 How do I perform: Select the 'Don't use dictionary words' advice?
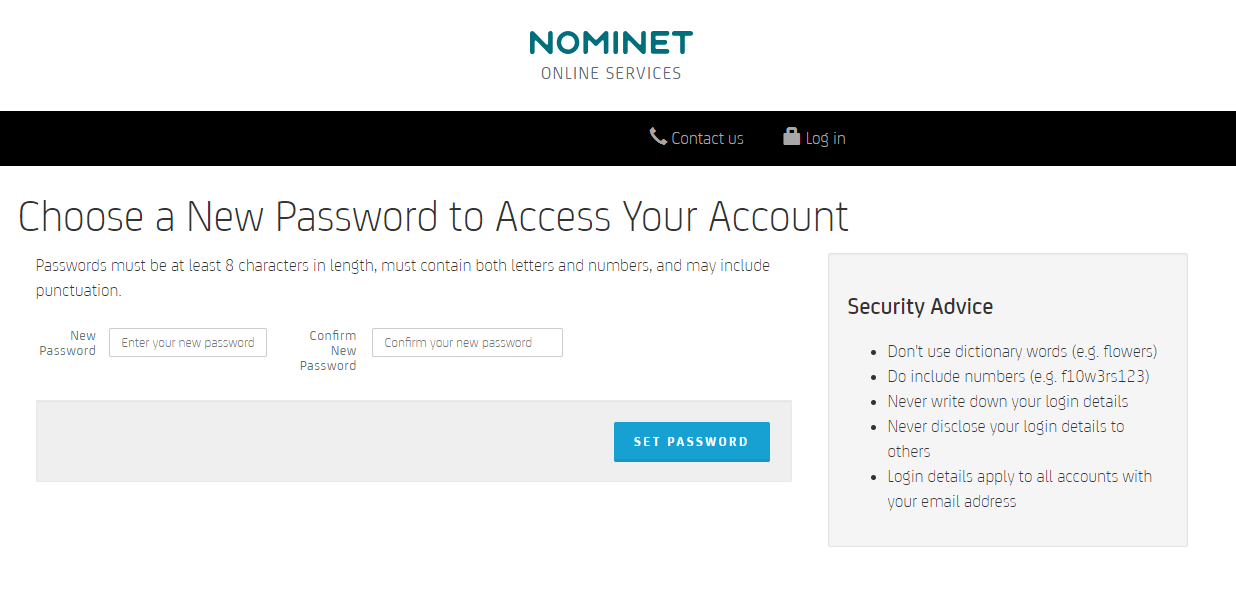coord(1021,352)
